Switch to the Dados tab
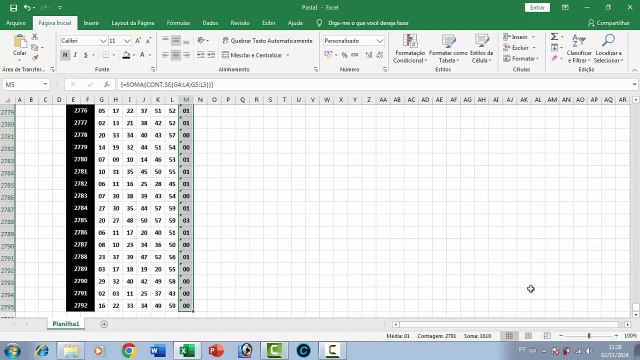Image resolution: width=640 pixels, height=360 pixels. (210, 23)
